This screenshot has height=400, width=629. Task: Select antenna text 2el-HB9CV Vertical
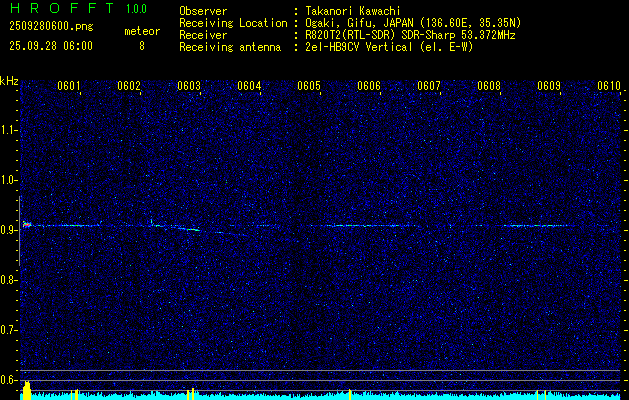point(359,47)
